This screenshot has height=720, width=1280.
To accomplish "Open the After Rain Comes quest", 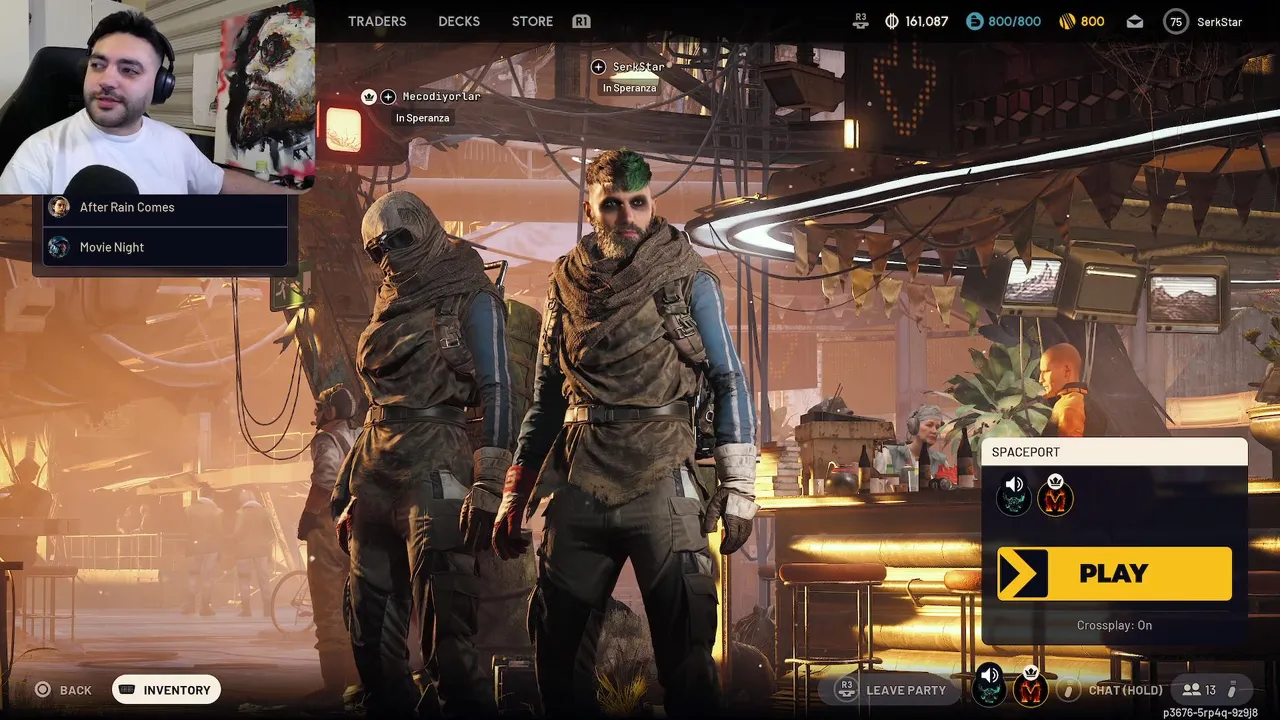I will [165, 207].
